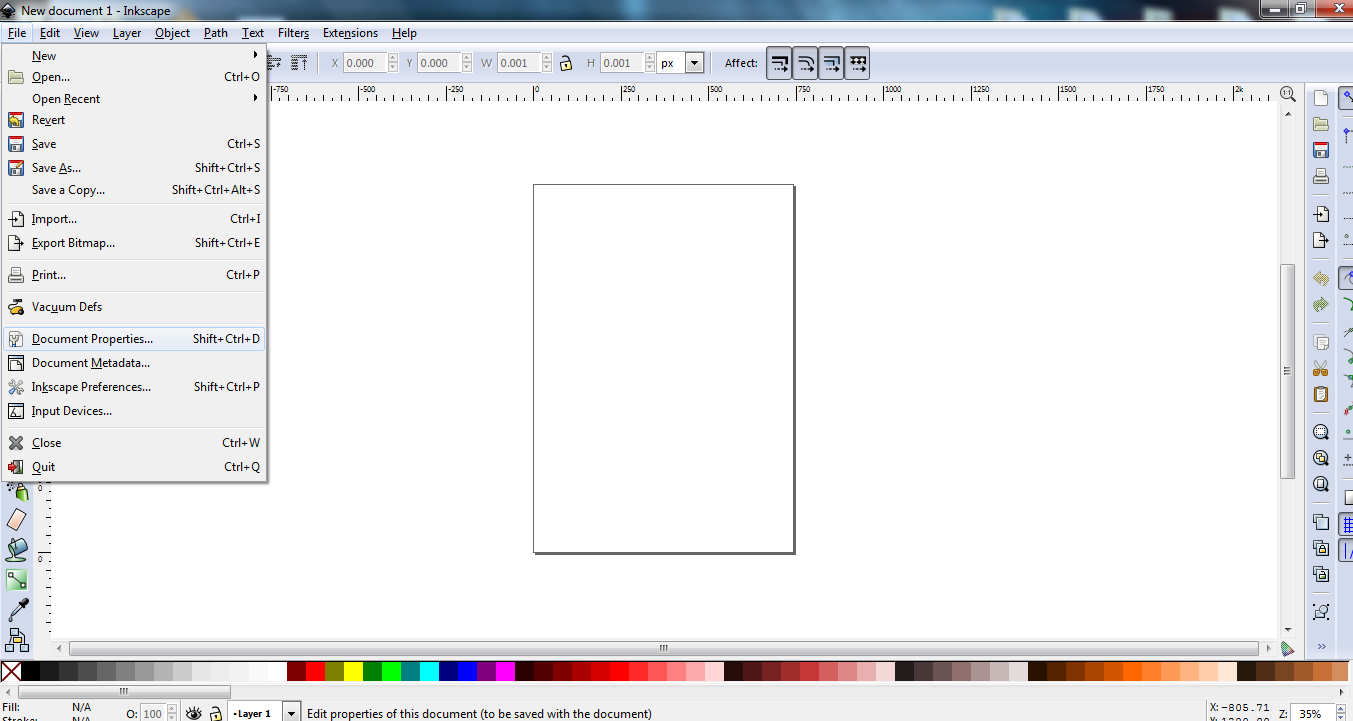Click the zoom percentage field showing 35%
This screenshot has width=1353, height=721.
pyautogui.click(x=1310, y=713)
